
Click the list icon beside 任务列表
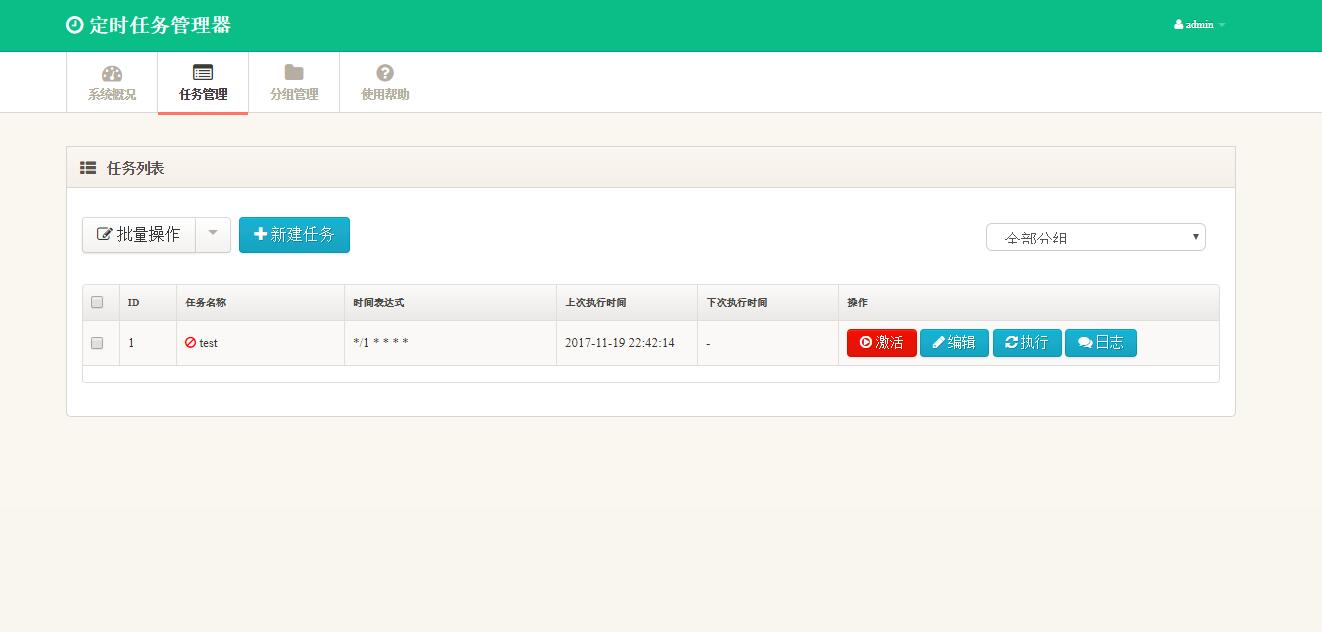point(88,168)
